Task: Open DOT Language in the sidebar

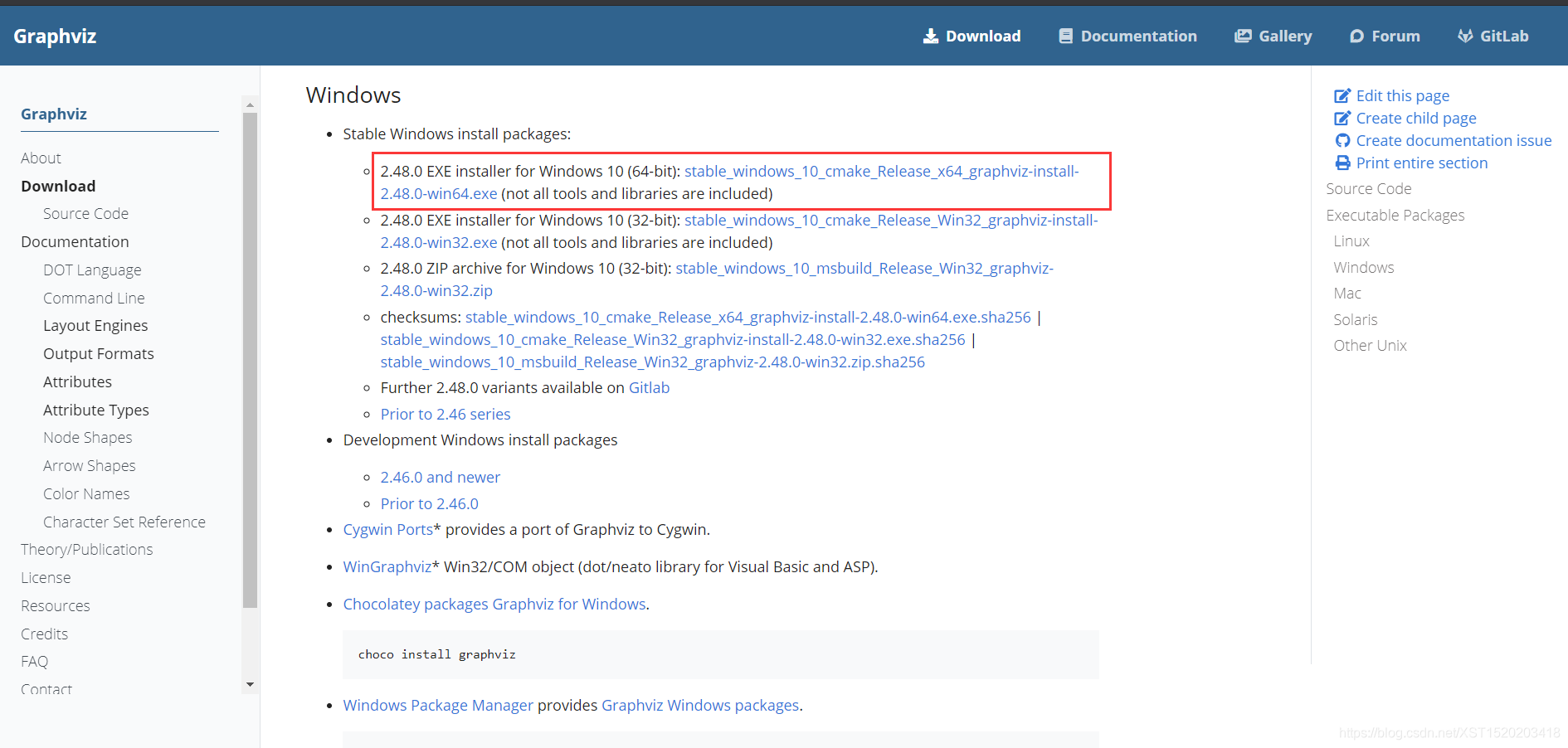Action: (x=92, y=270)
